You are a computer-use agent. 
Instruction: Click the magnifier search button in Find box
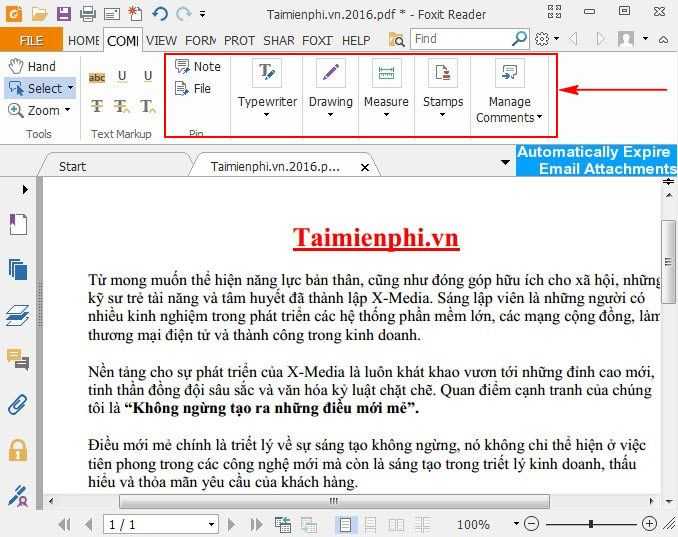[x=519, y=39]
